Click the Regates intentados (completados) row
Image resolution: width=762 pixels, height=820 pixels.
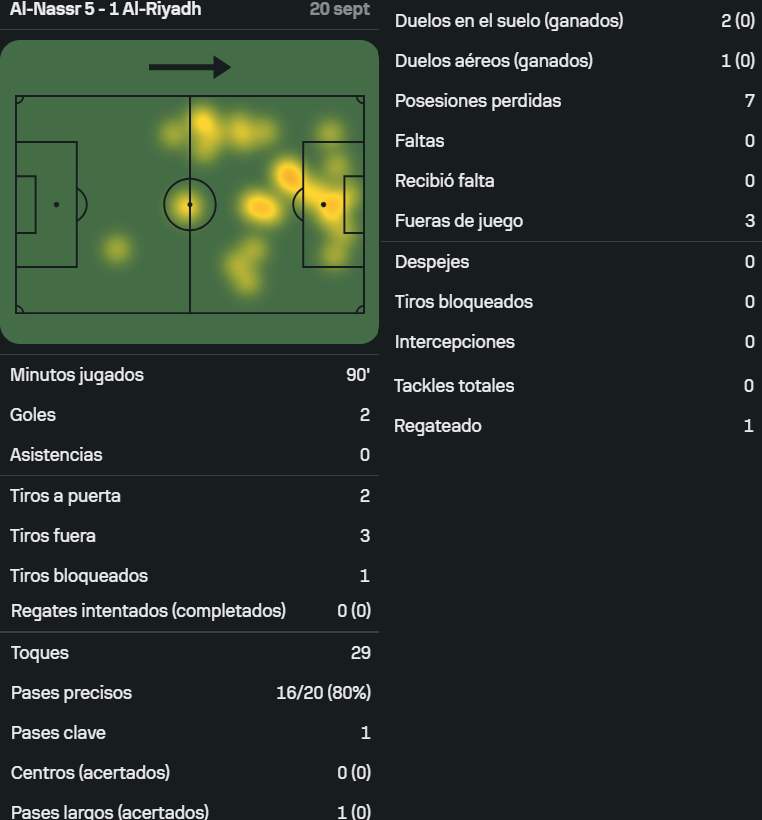point(189,611)
